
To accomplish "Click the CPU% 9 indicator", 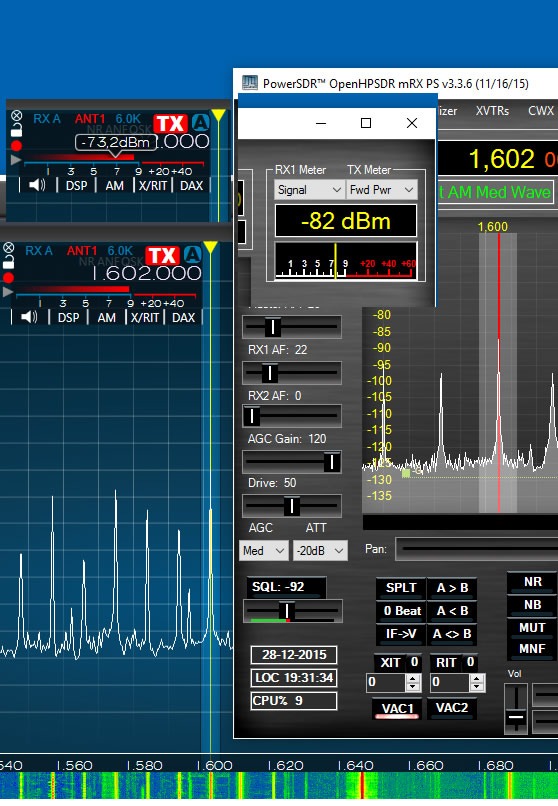I will (x=294, y=701).
